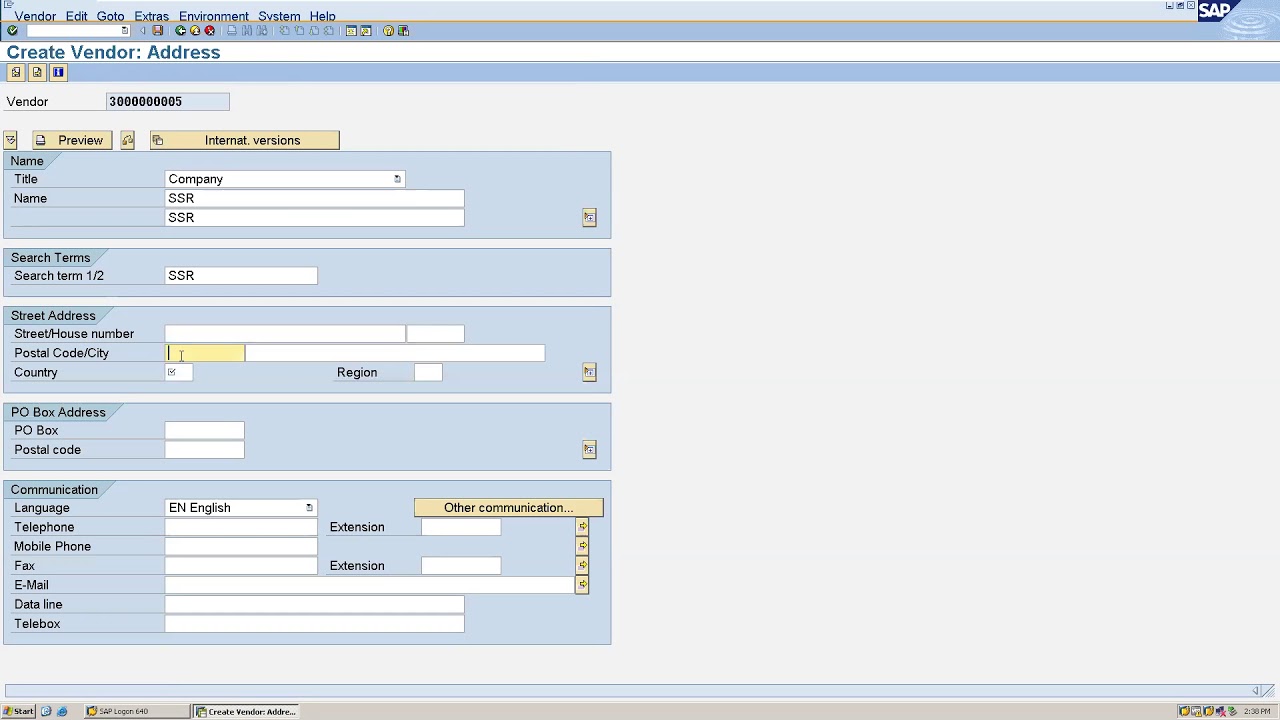Click the arrow icon next to Mobile Phone
This screenshot has height=720, width=1280.
[582, 546]
